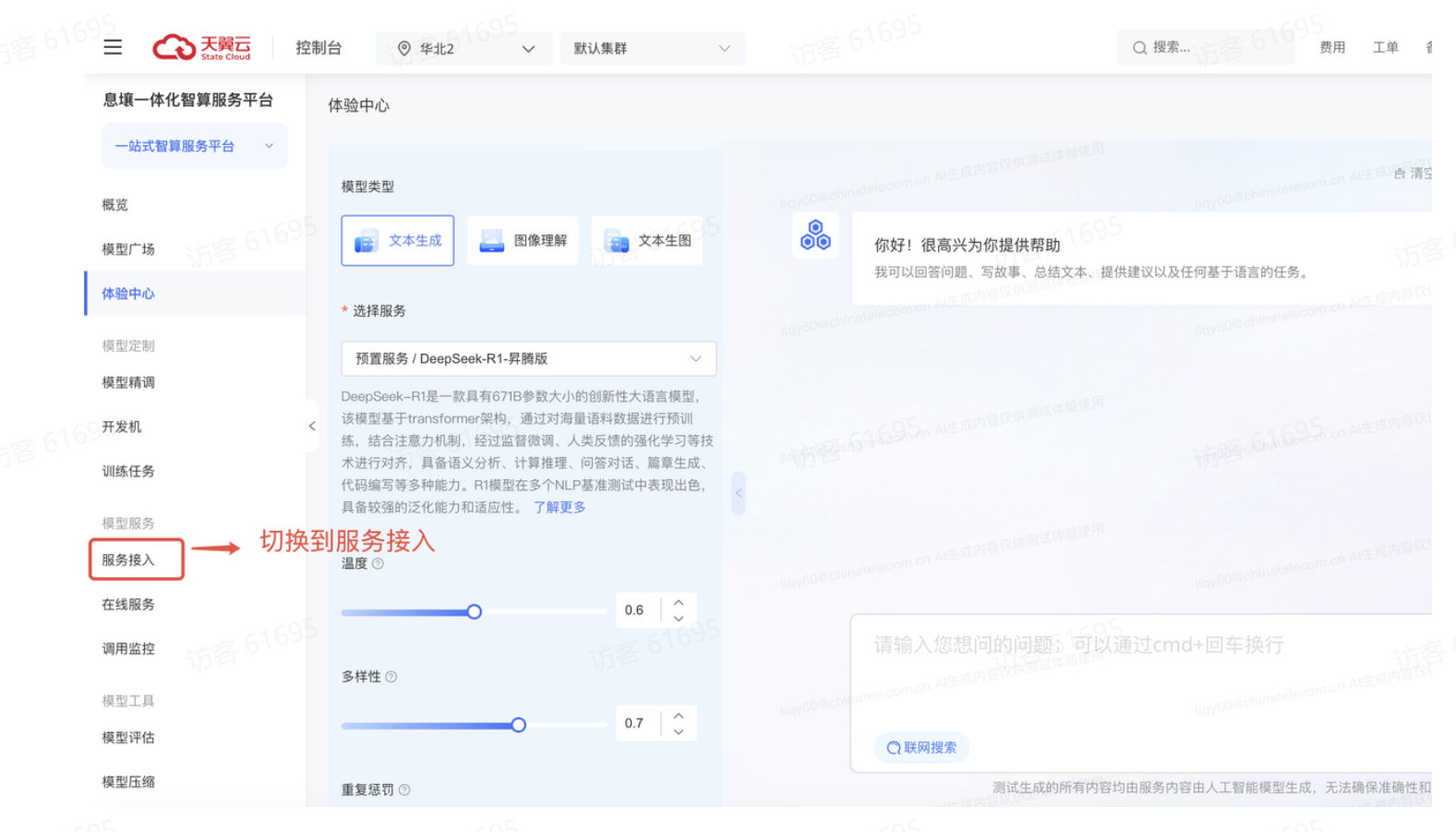Image resolution: width=1456 pixels, height=832 pixels.
Task: Click the 图像理解 model type icon
Action: [x=492, y=241]
